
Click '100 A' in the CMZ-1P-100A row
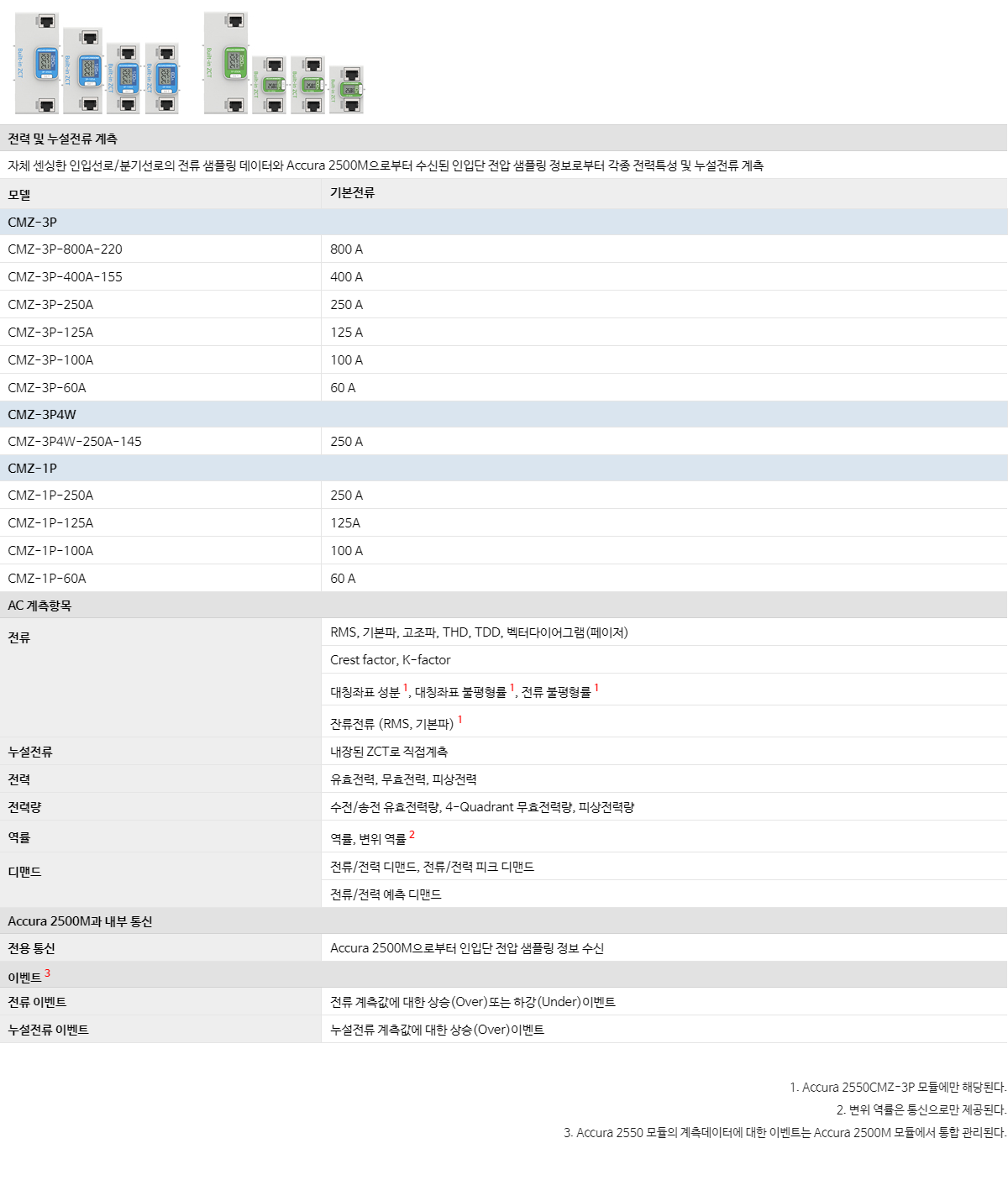click(347, 551)
